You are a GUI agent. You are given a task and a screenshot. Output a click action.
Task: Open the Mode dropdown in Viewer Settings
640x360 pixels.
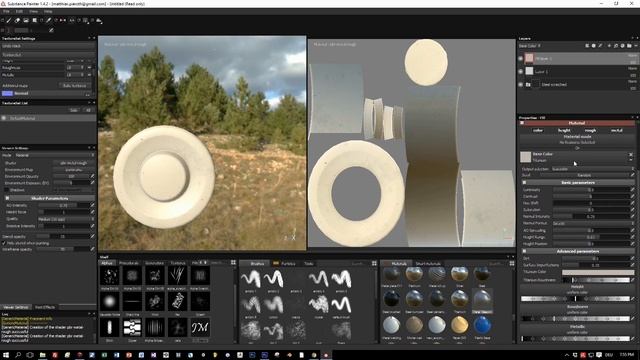coord(54,155)
